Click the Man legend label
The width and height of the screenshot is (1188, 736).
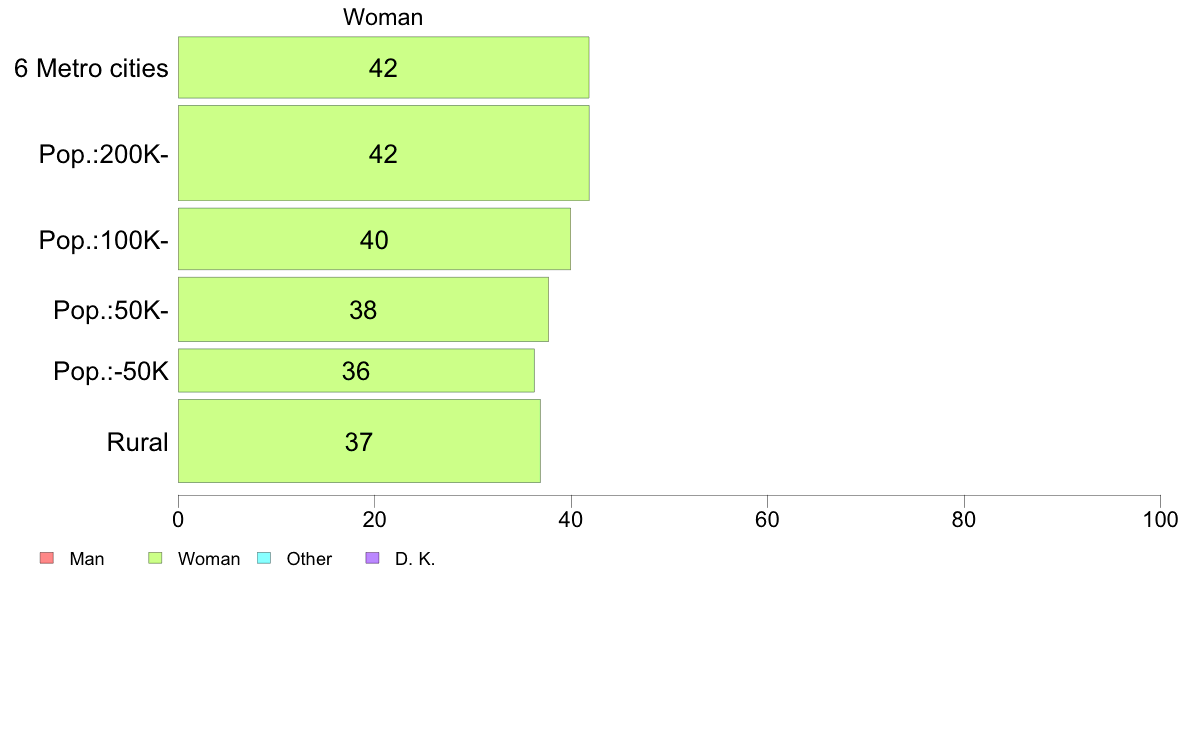[86, 559]
